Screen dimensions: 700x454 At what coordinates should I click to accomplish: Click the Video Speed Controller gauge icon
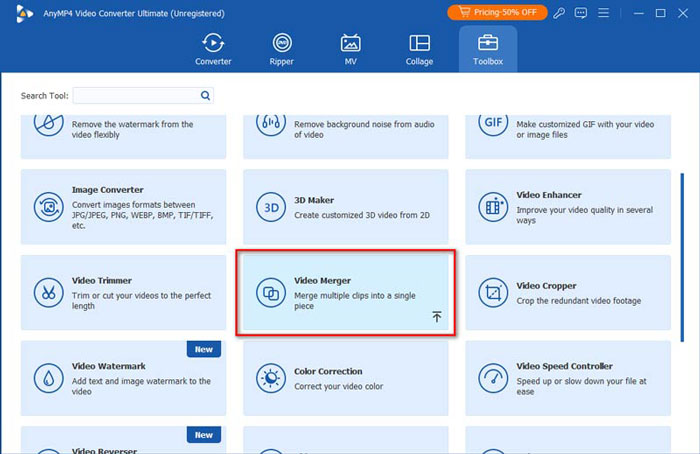tap(493, 378)
